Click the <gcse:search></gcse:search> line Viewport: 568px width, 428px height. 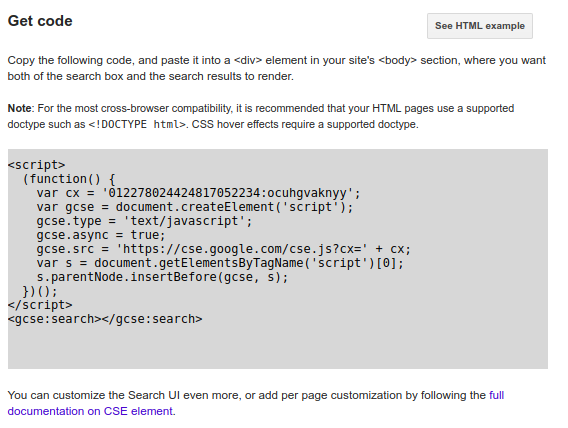(x=105, y=319)
